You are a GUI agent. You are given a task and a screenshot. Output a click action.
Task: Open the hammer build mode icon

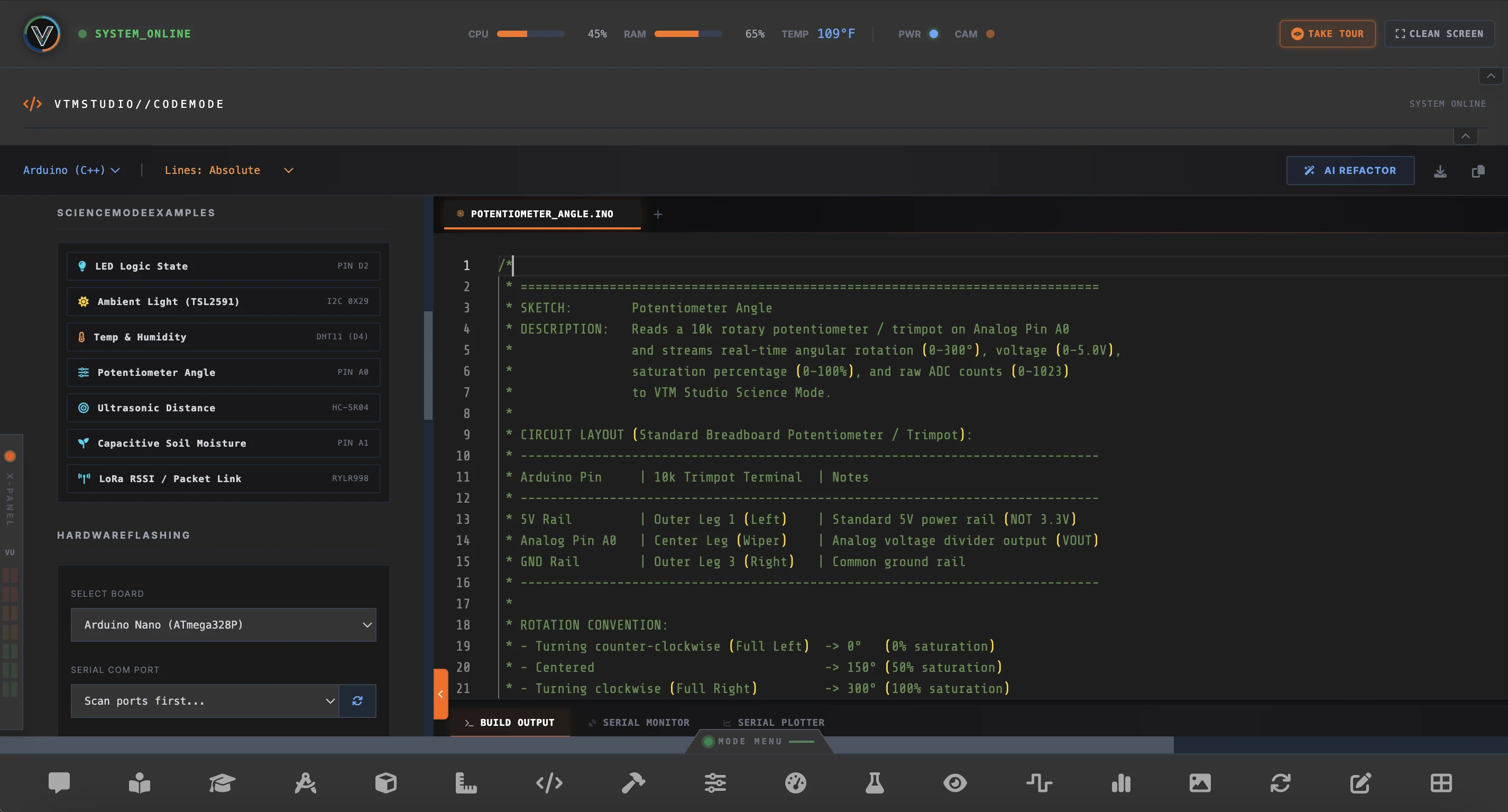633,783
